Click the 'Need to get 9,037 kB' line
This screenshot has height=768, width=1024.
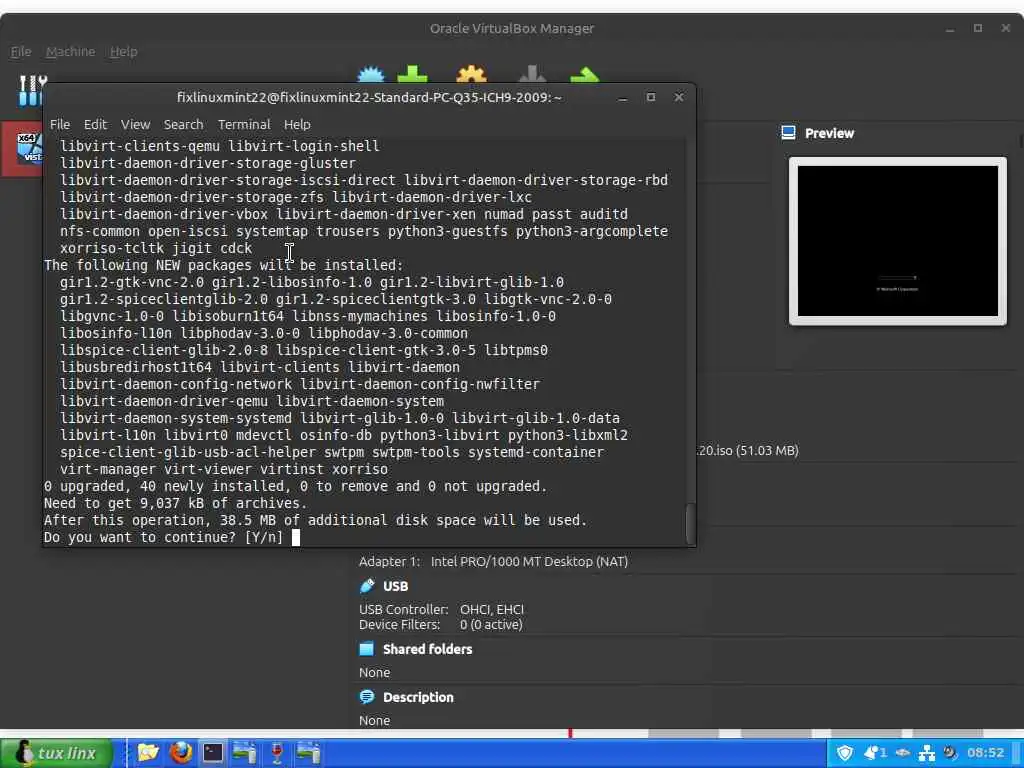point(175,504)
